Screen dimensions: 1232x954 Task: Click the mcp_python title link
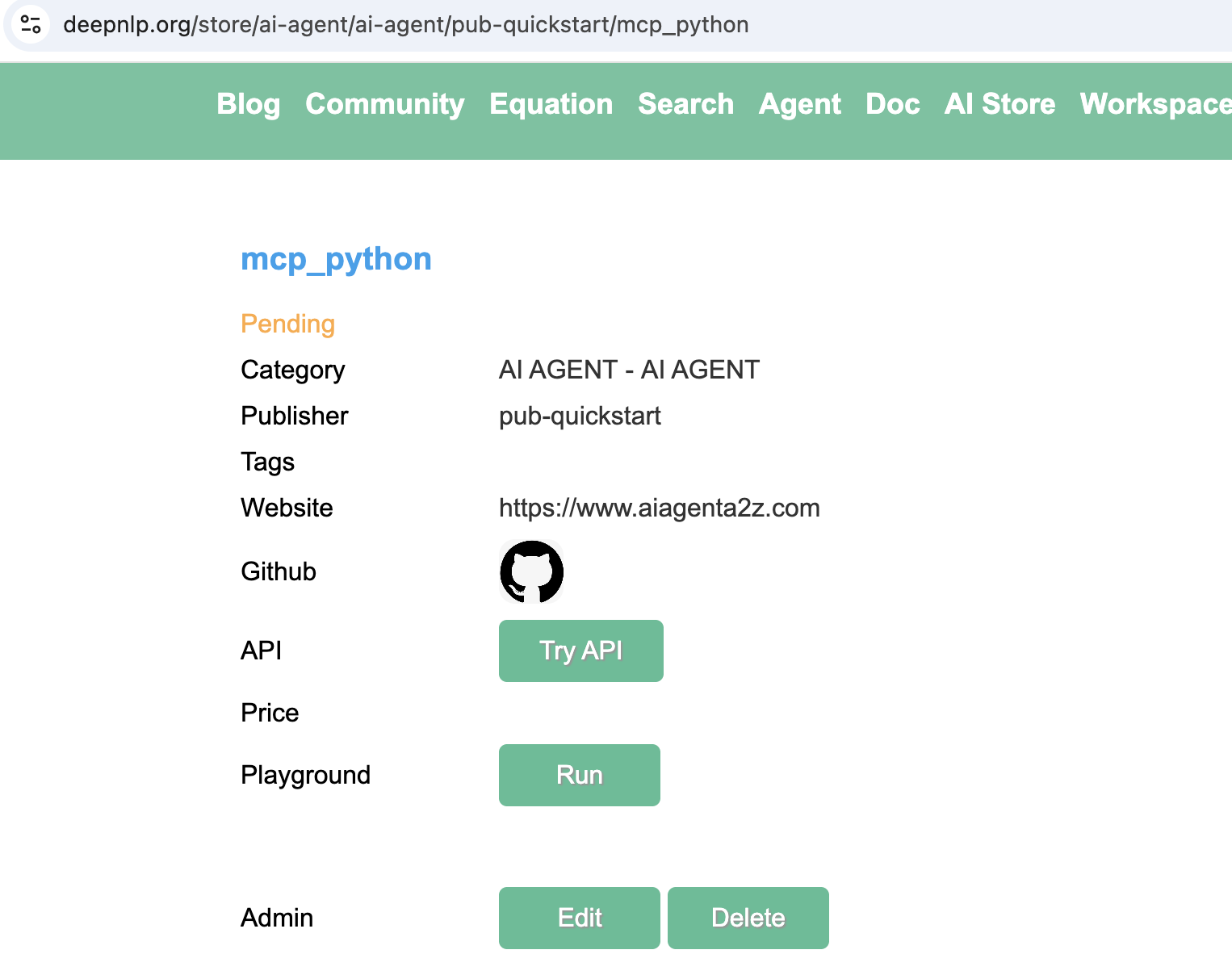click(336, 258)
